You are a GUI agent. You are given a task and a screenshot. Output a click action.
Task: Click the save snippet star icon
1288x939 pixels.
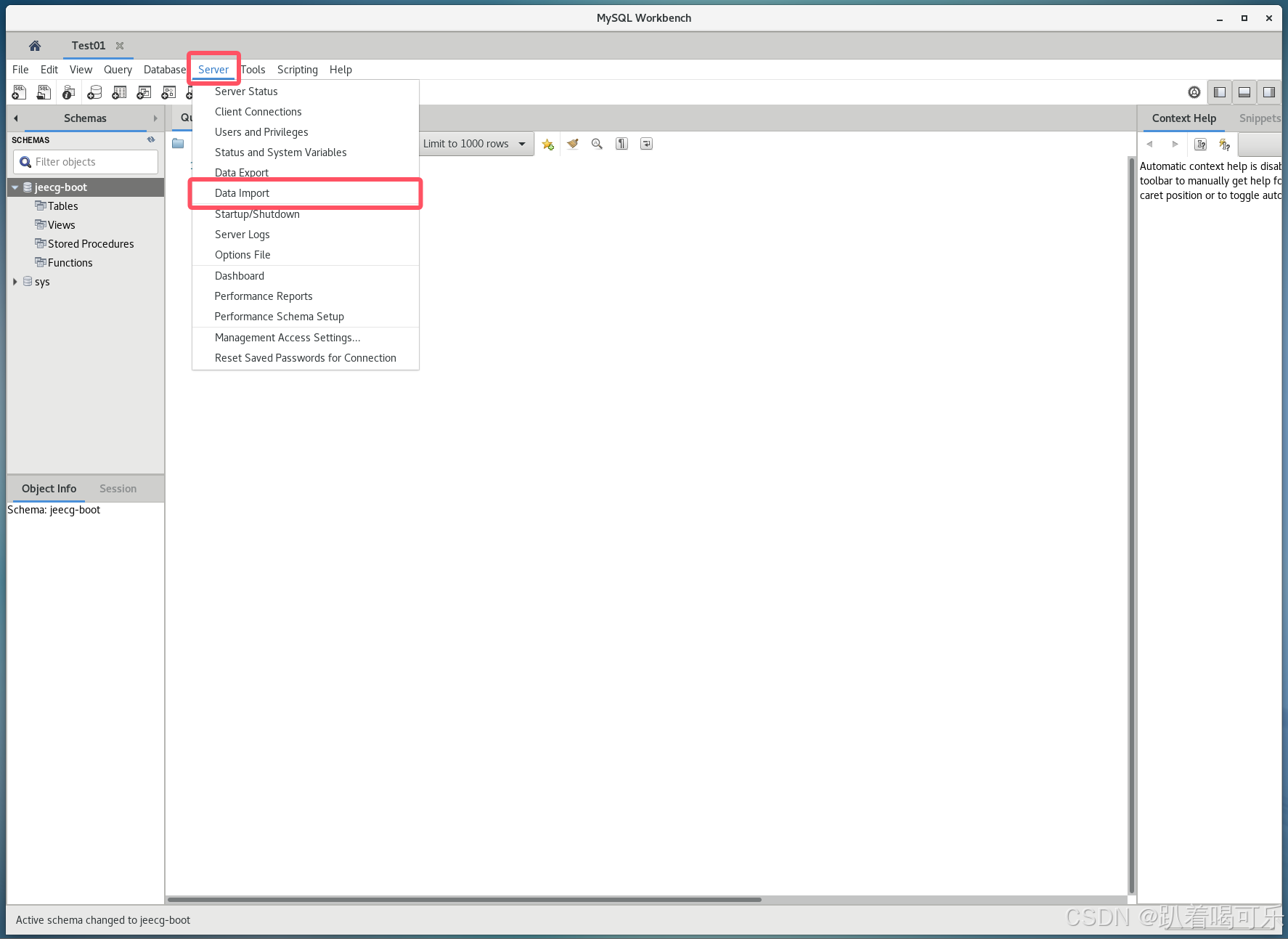[548, 144]
